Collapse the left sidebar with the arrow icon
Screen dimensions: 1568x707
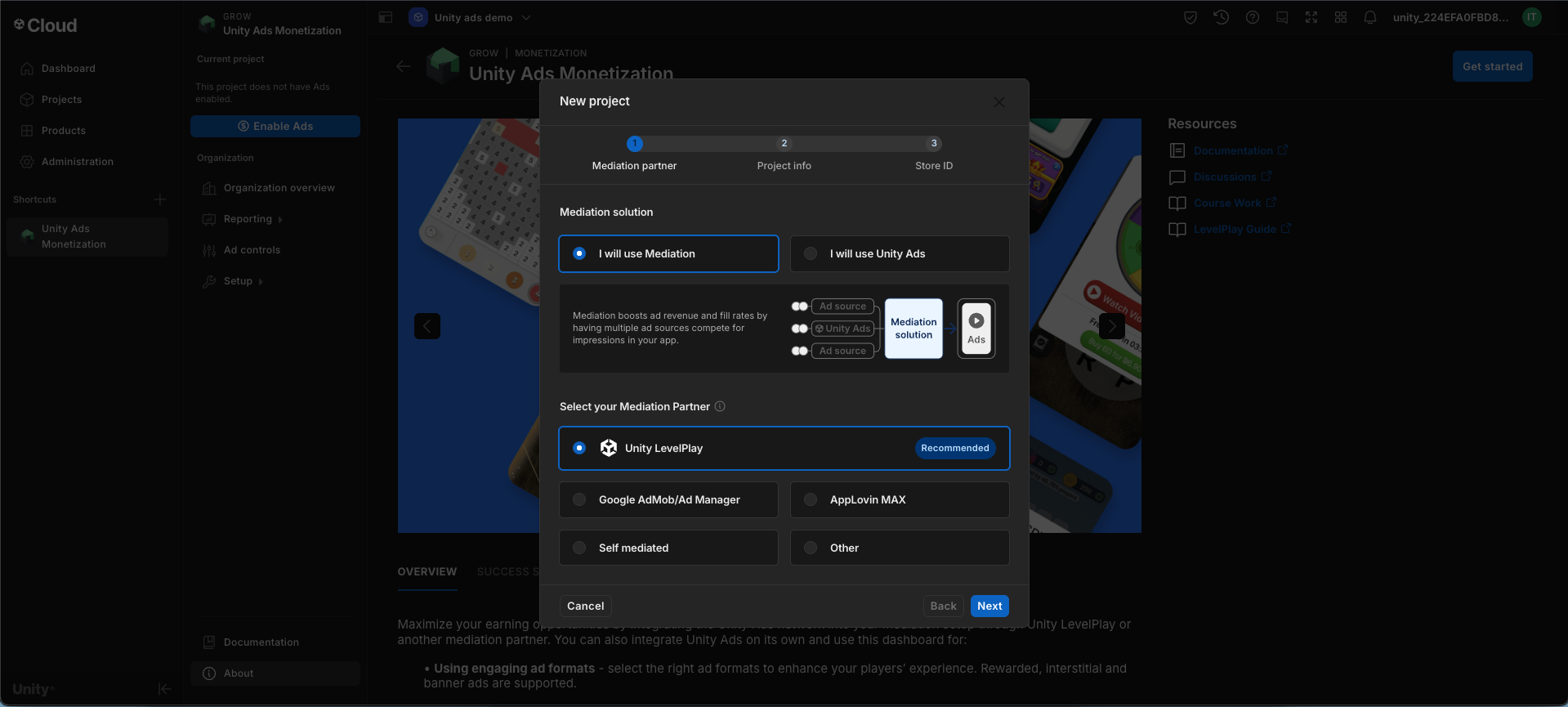pyautogui.click(x=164, y=689)
